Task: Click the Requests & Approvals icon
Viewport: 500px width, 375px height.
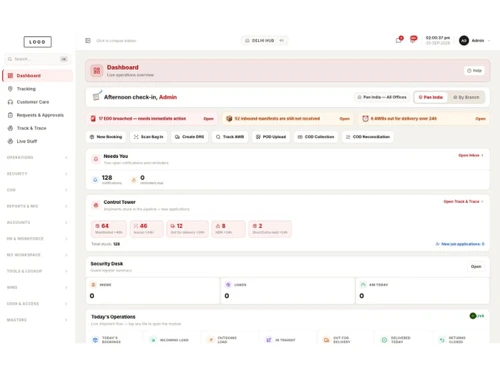Action: tap(10, 115)
